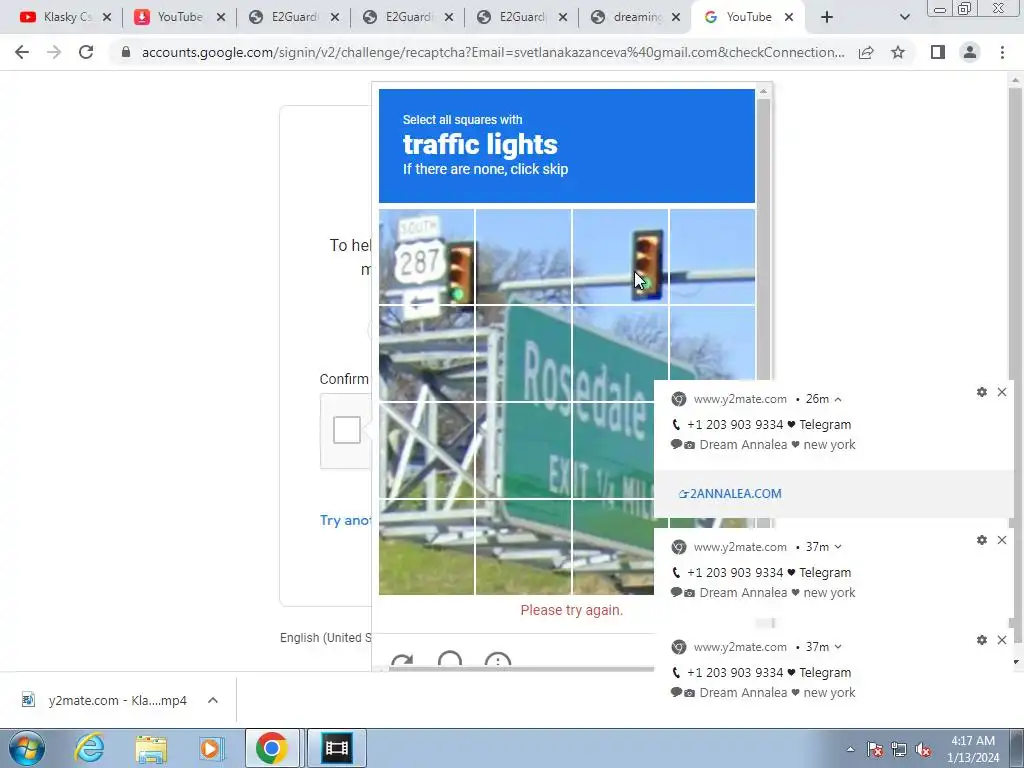Image resolution: width=1024 pixels, height=768 pixels.
Task: Click the 'Please try again.' message
Action: pos(571,610)
